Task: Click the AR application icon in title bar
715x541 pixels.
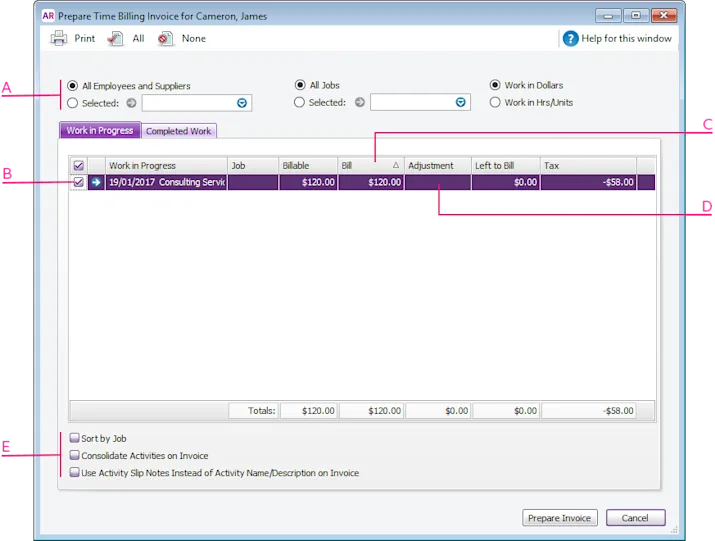Action: click(48, 16)
